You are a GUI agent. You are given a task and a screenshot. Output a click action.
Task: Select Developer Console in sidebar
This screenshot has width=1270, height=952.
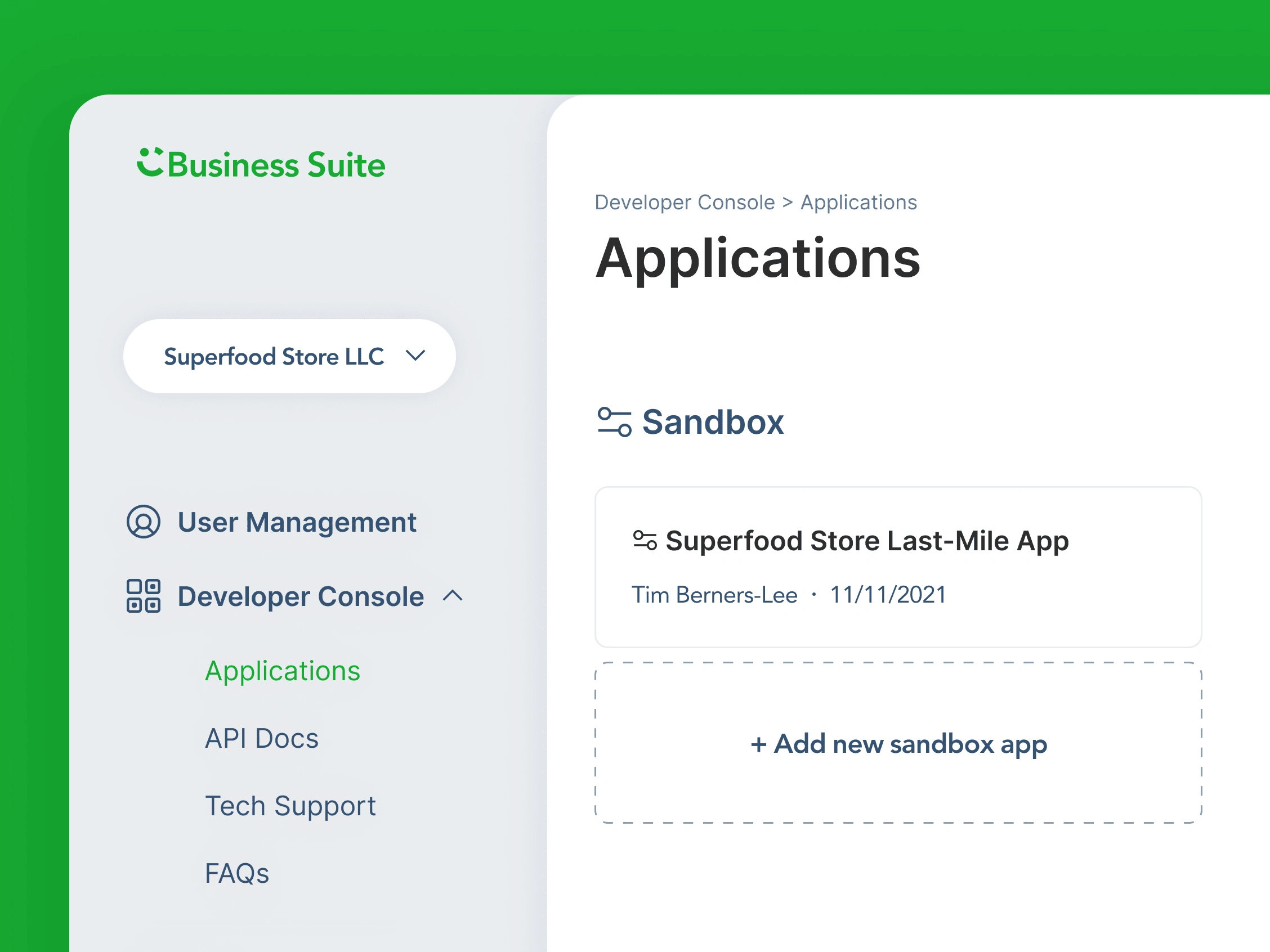point(300,596)
